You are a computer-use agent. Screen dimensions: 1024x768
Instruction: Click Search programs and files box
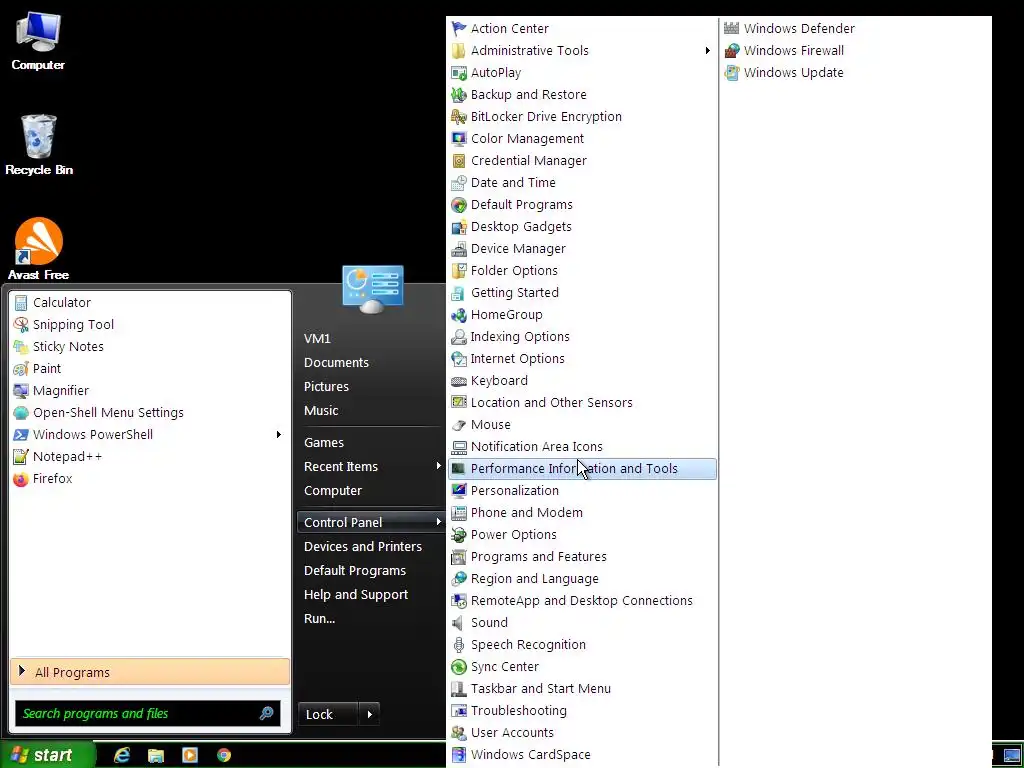tap(137, 714)
